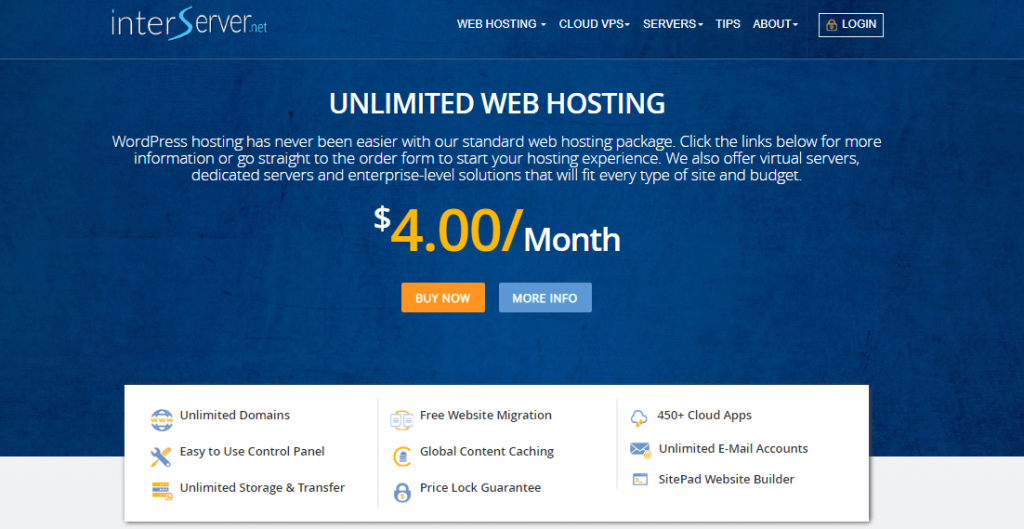The width and height of the screenshot is (1024, 529).
Task: Click the orange Buy Now button
Action: [x=443, y=298]
